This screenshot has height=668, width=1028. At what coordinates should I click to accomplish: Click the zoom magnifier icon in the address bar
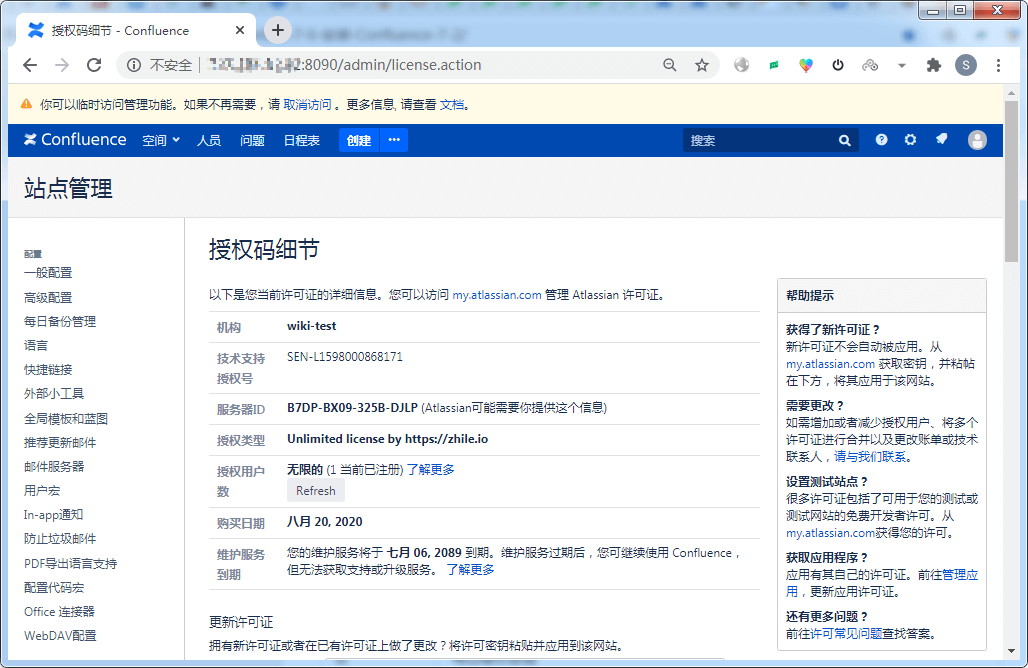pyautogui.click(x=669, y=65)
